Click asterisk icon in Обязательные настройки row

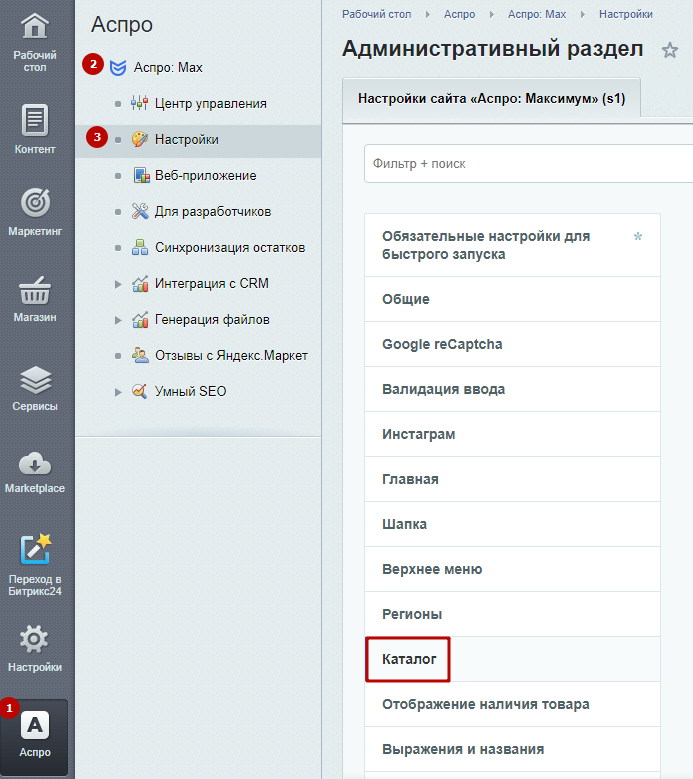pos(638,236)
